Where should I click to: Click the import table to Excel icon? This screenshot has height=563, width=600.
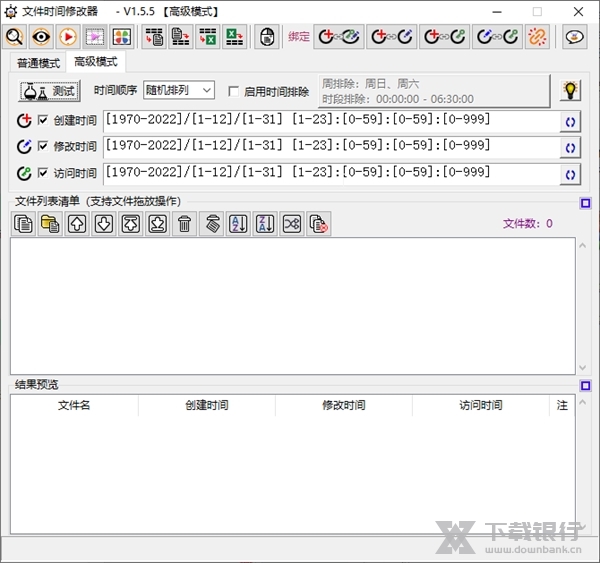pos(207,37)
